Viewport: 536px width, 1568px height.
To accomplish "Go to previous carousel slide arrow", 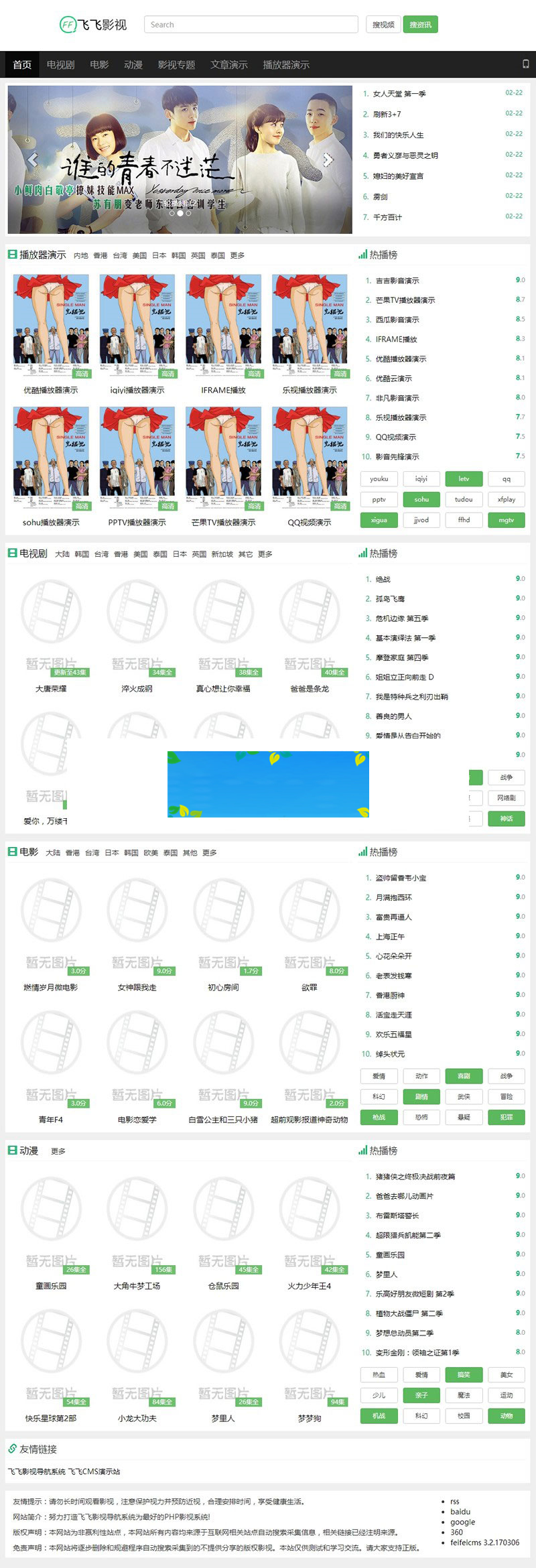I will coord(32,159).
